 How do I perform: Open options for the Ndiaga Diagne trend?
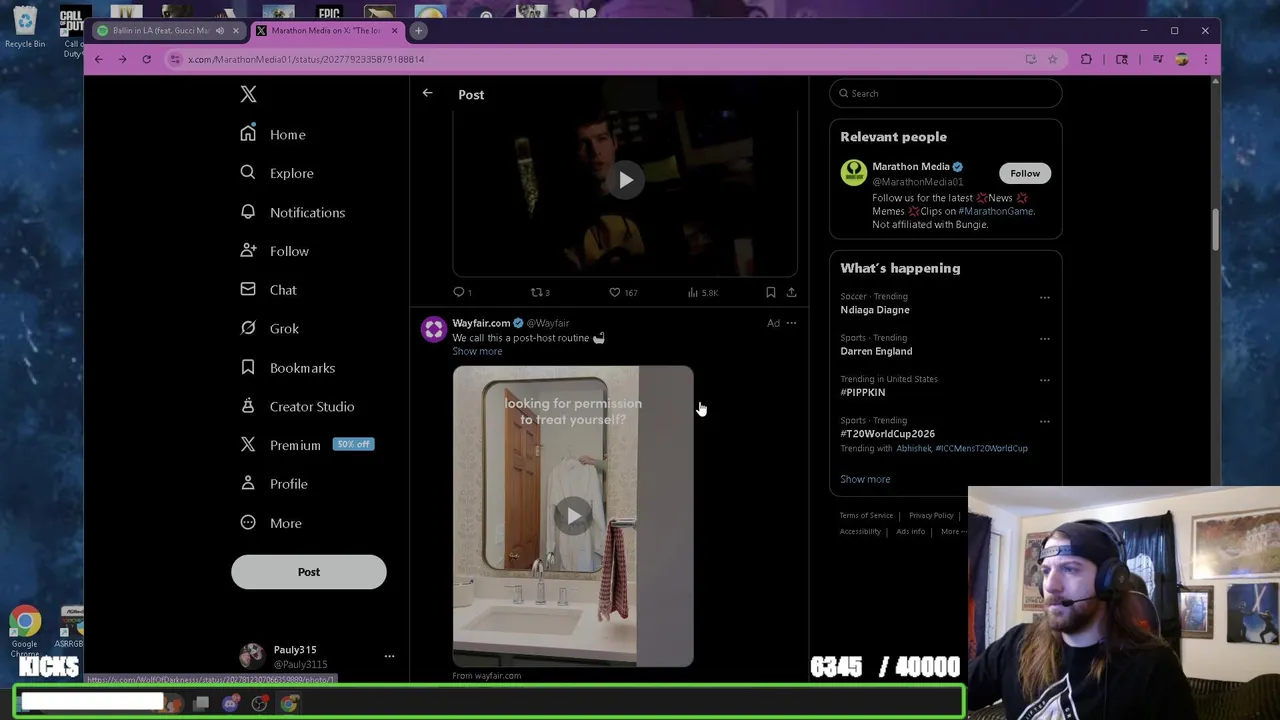(1044, 297)
